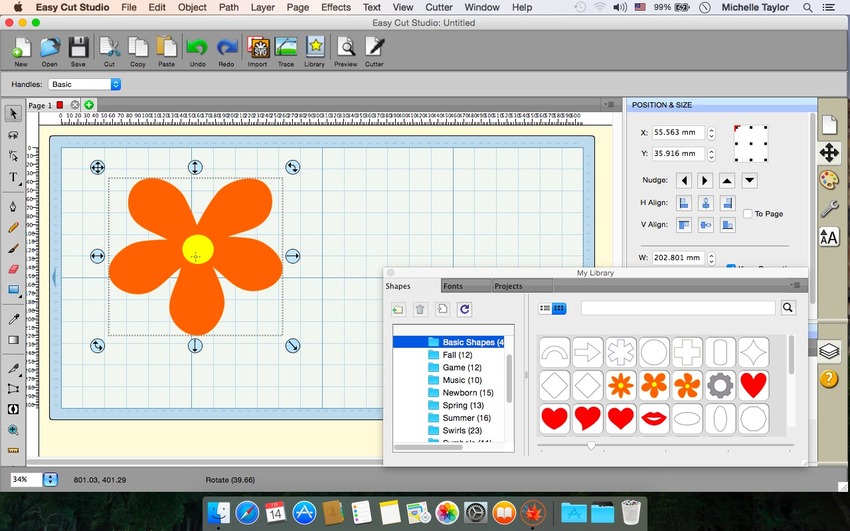The height and width of the screenshot is (531, 850).
Task: Open the Fill & Stroke palette panel icon
Action: 828,181
